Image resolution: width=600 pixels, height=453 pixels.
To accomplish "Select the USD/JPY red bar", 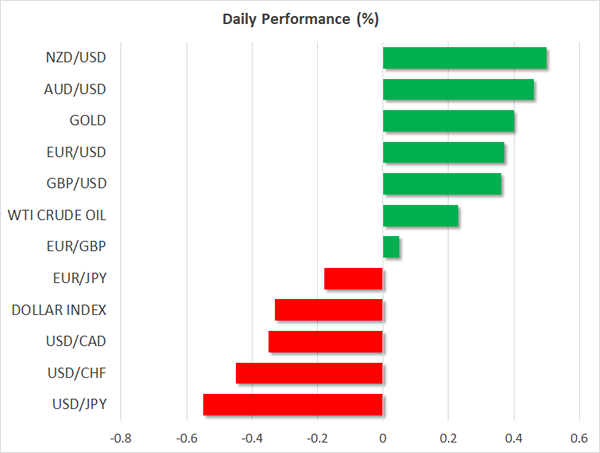I will click(293, 405).
